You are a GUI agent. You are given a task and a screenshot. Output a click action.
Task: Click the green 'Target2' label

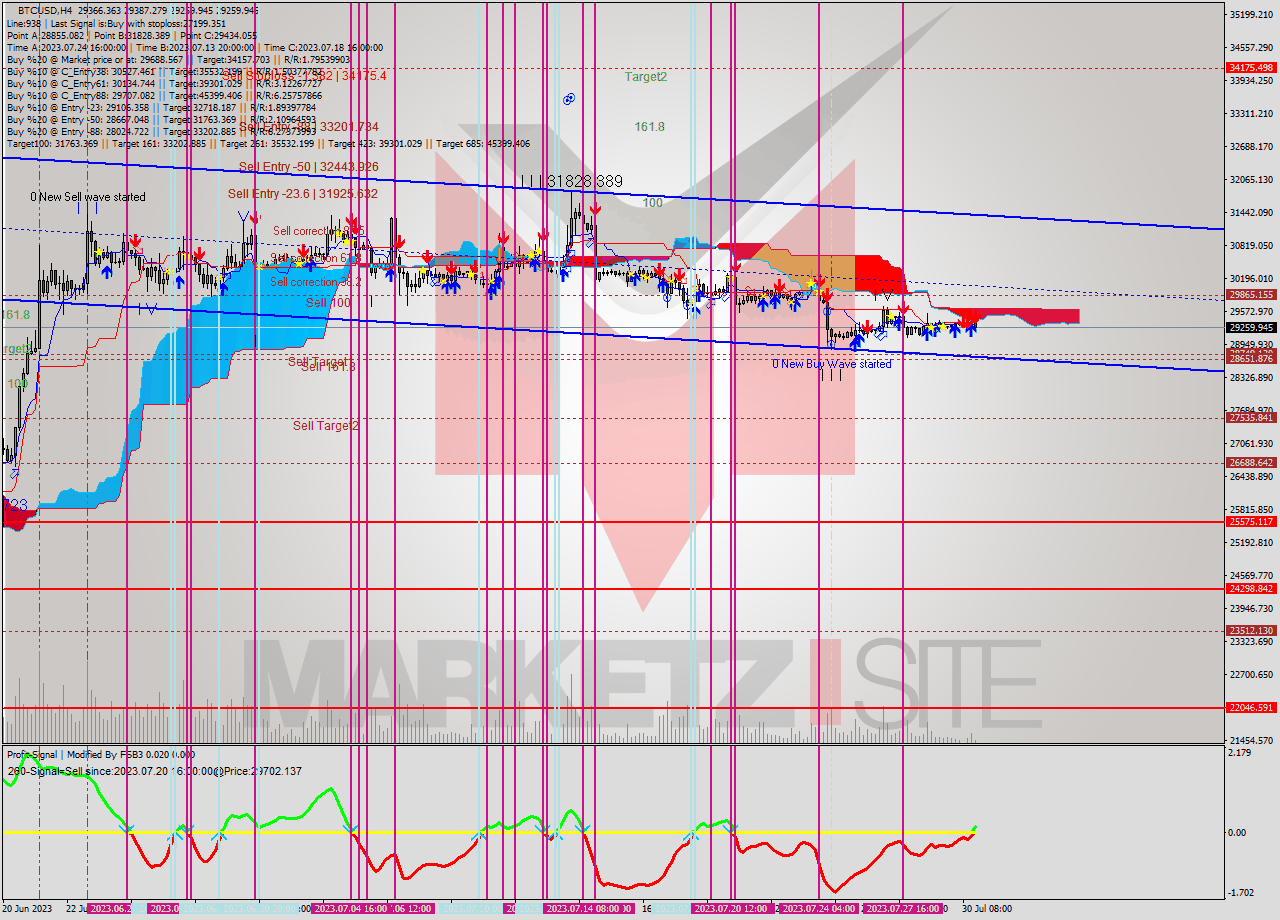(x=646, y=76)
